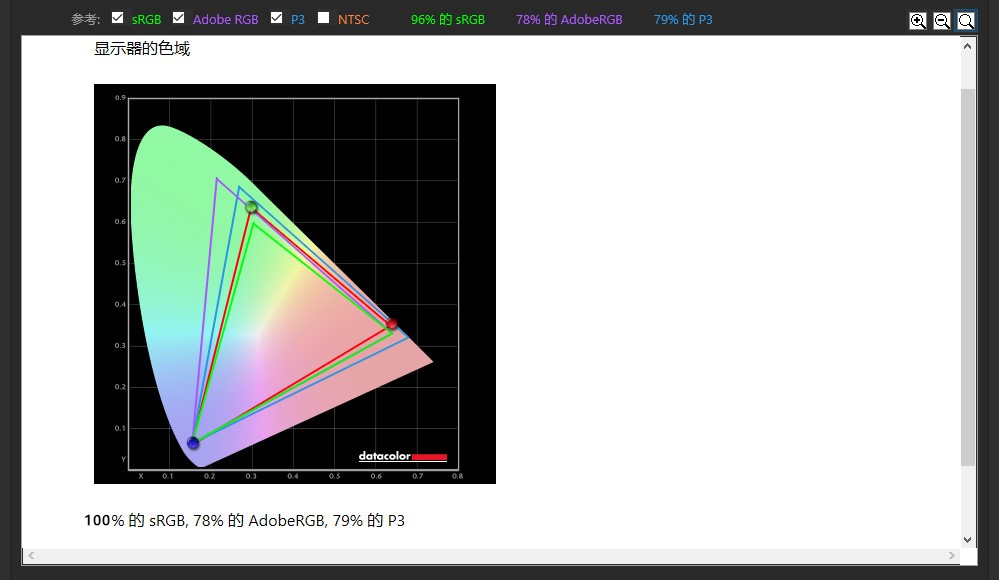999x580 pixels.
Task: Click the blue 79% 的 P3 result label
Action: click(x=683, y=20)
